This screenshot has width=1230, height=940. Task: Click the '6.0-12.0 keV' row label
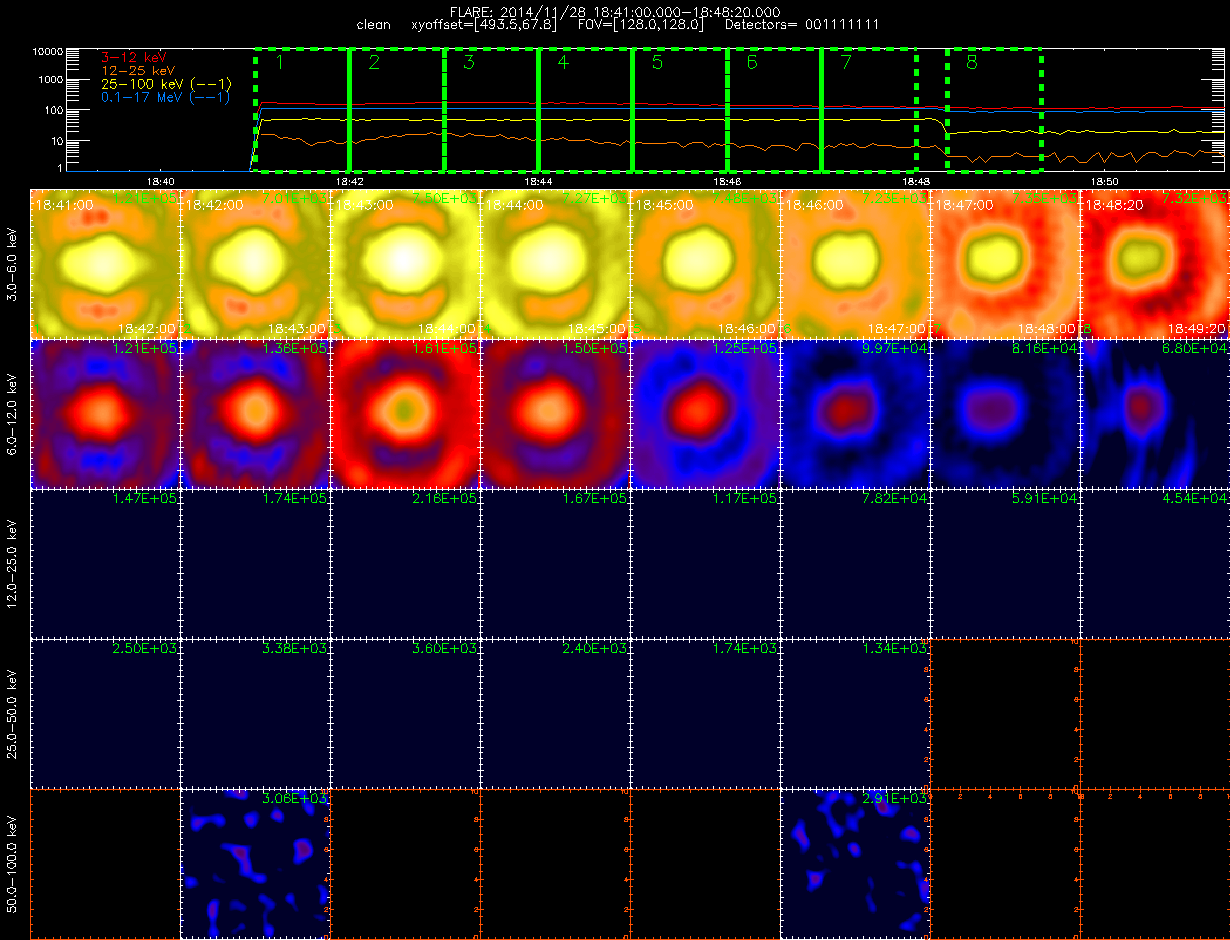12,414
